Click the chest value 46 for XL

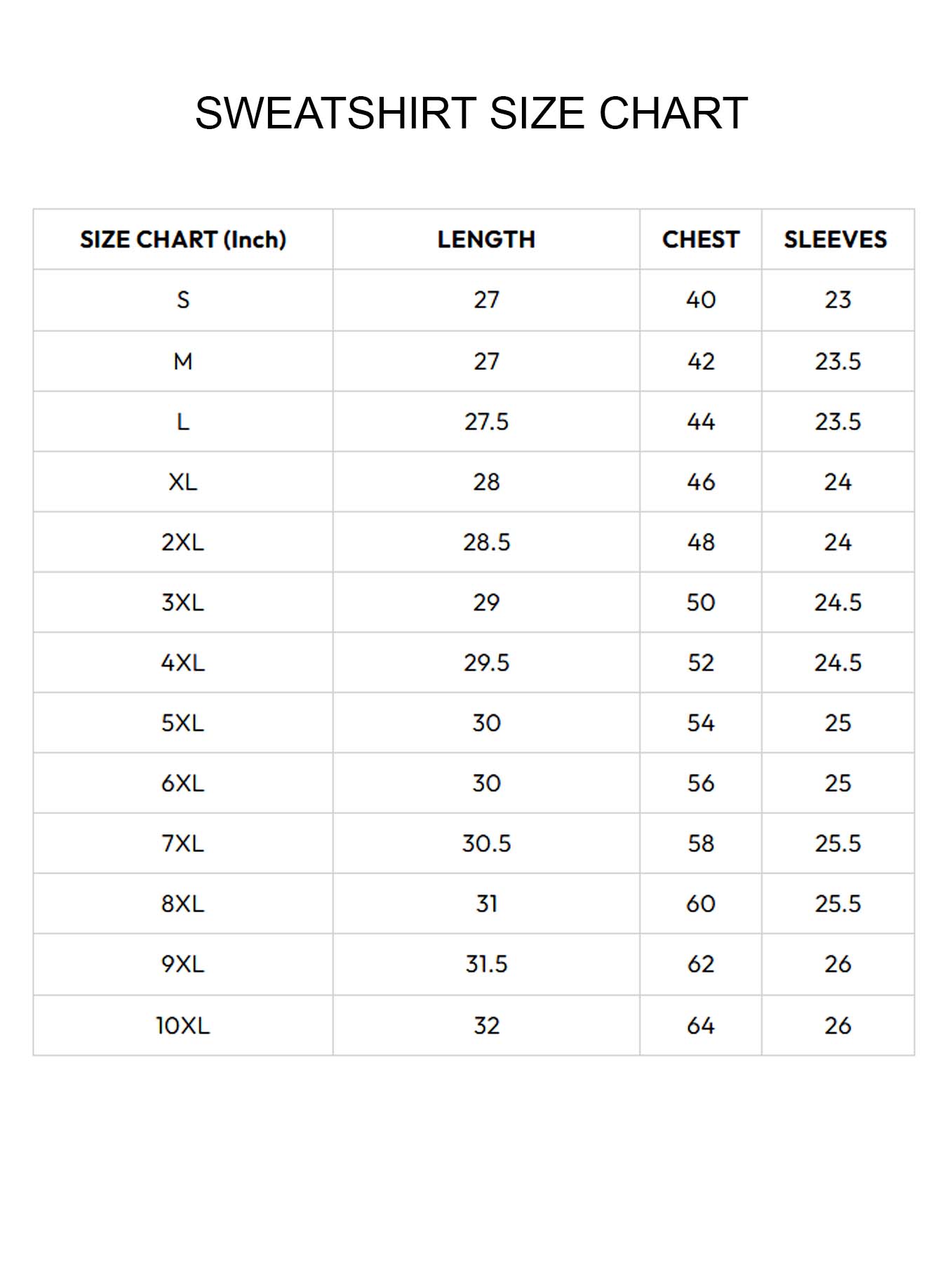(700, 482)
